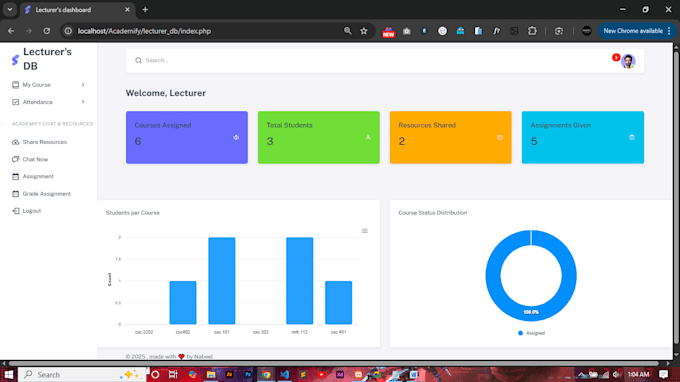Image resolution: width=680 pixels, height=382 pixels.
Task: Open the Windows Start menu
Action: click(9, 374)
